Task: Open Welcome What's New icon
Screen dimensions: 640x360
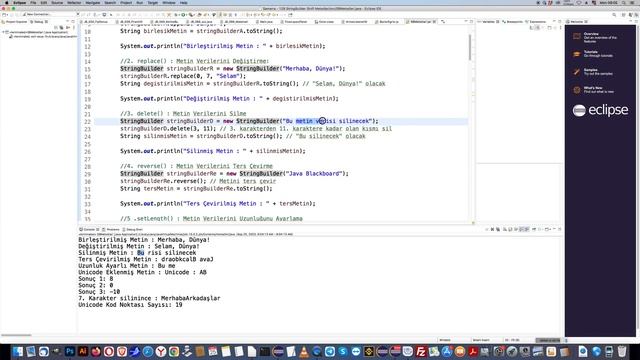Action: [577, 90]
